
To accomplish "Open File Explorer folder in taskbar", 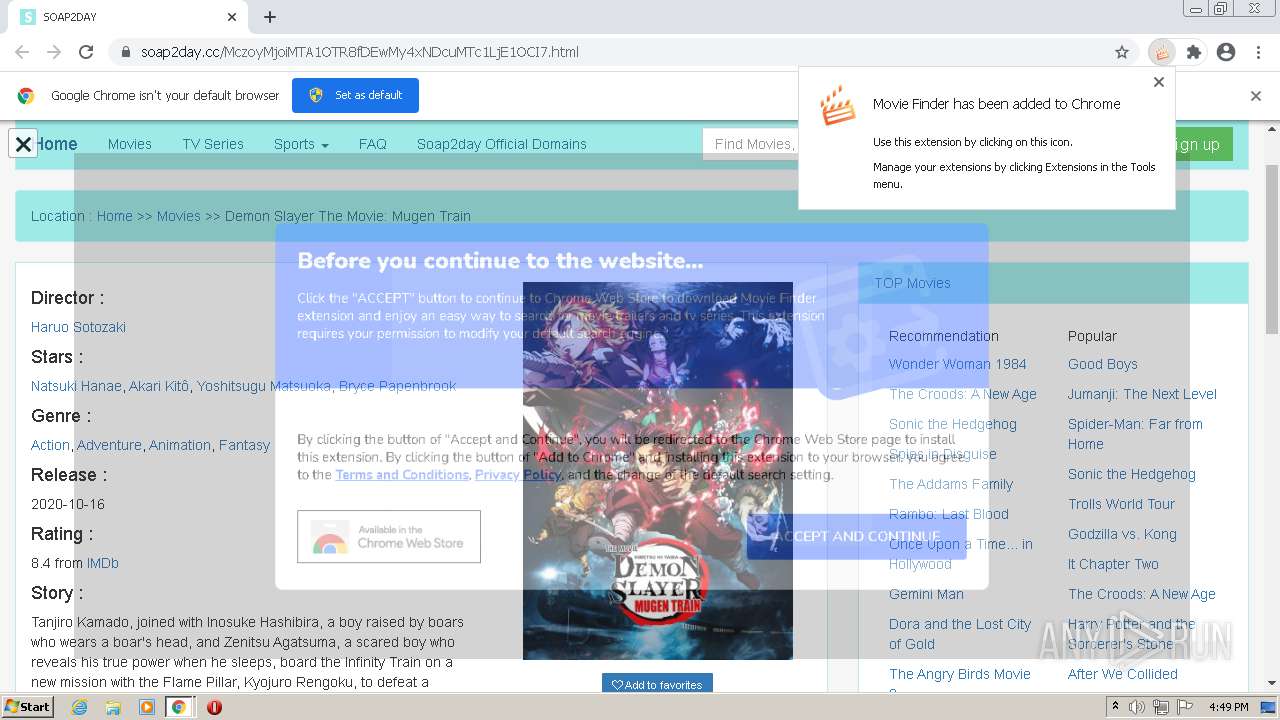I will [113, 707].
